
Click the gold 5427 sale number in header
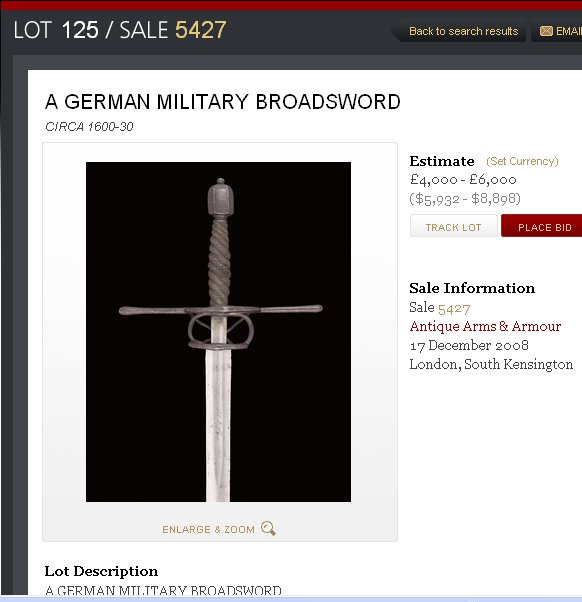click(x=200, y=30)
